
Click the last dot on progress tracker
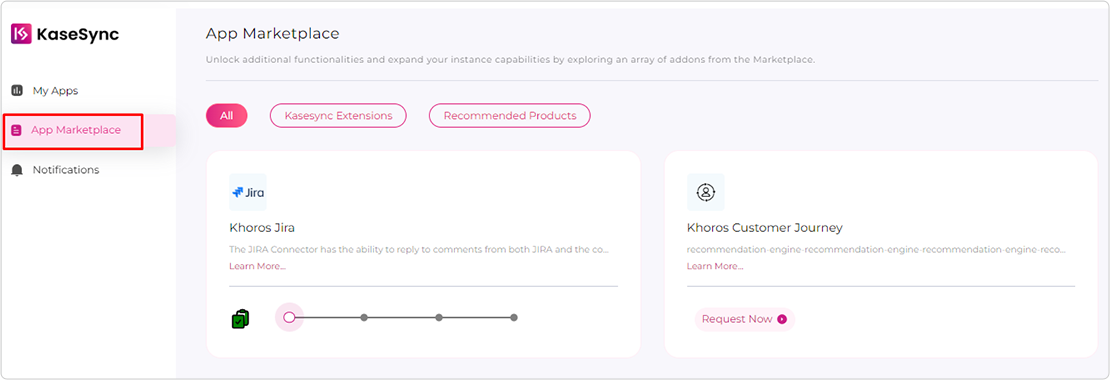514,318
